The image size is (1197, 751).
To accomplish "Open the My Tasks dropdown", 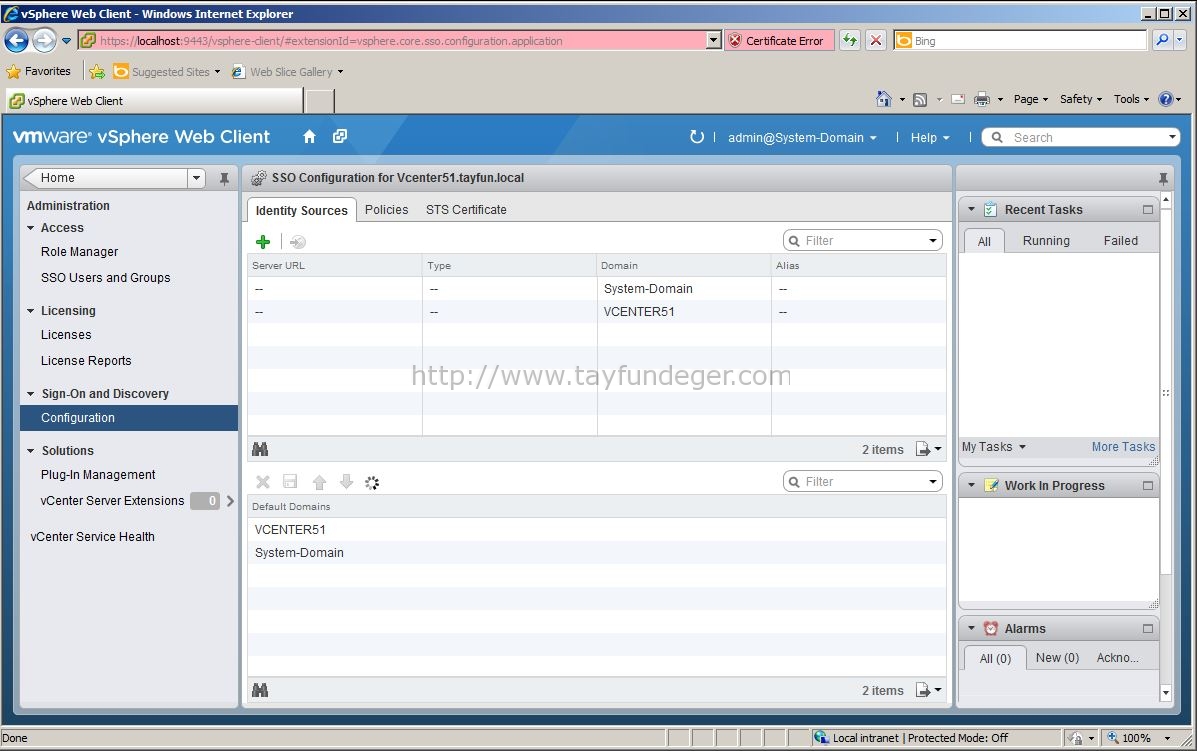I will 993,446.
